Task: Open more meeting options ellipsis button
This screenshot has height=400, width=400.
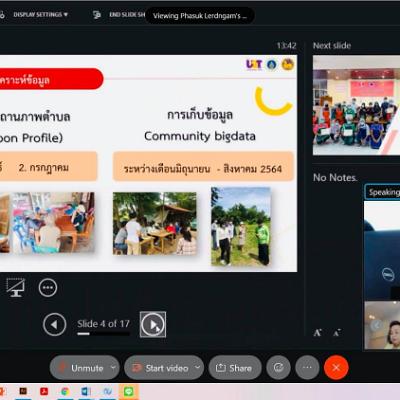Action: click(x=307, y=367)
